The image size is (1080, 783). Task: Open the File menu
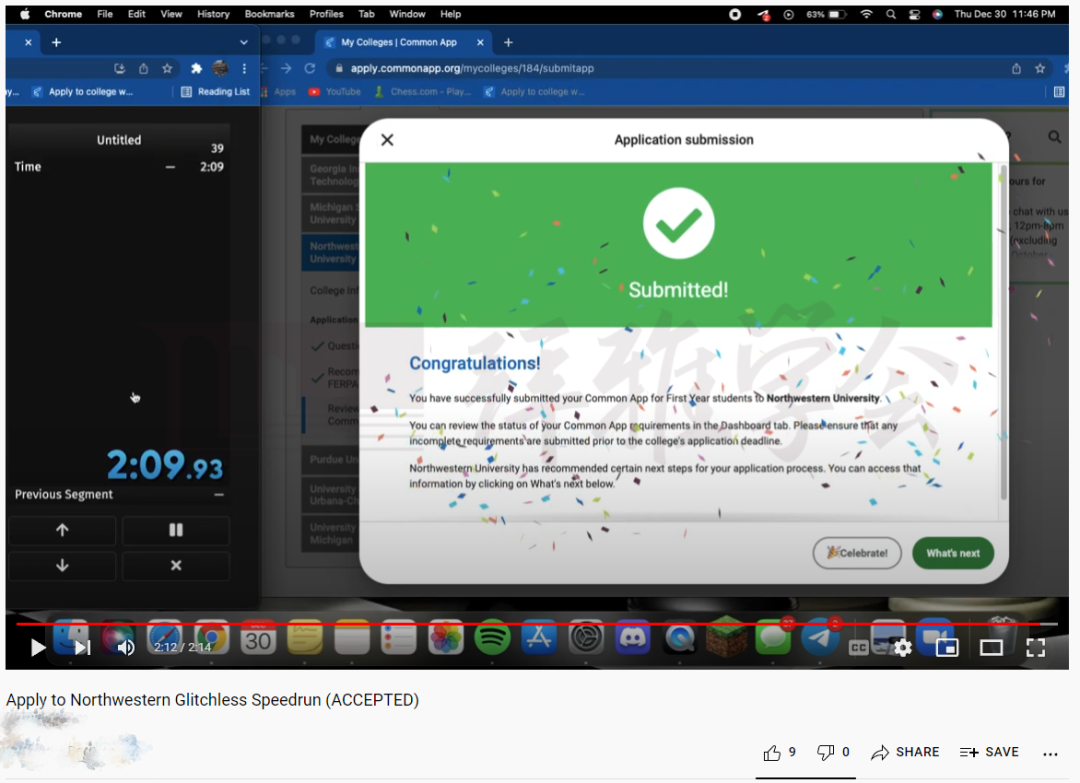[x=105, y=14]
